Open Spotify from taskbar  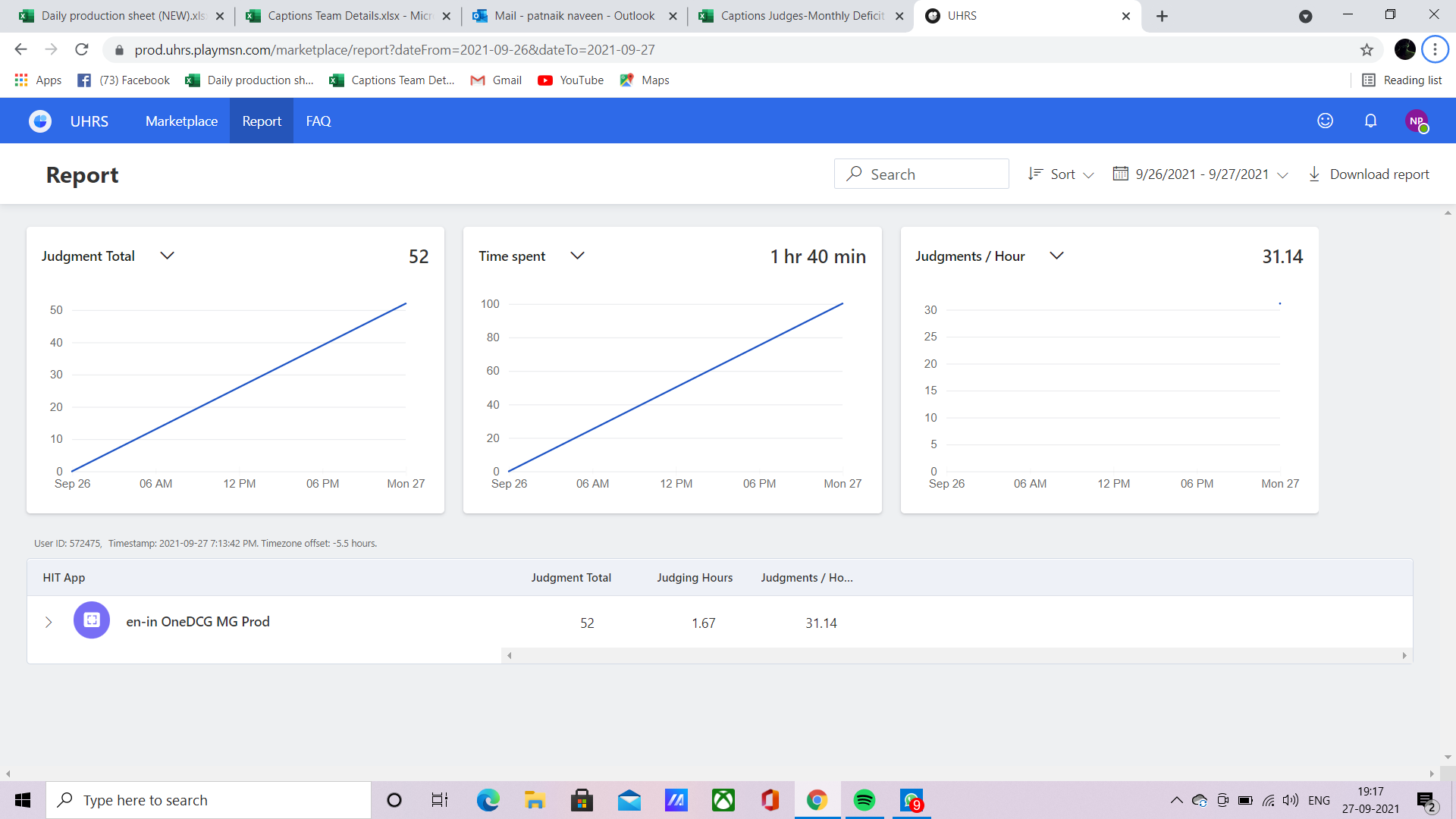[x=864, y=800]
